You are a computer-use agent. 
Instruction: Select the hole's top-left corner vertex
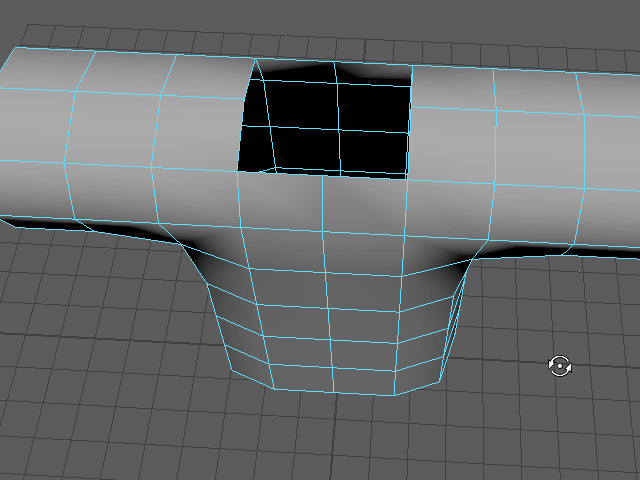[255, 59]
